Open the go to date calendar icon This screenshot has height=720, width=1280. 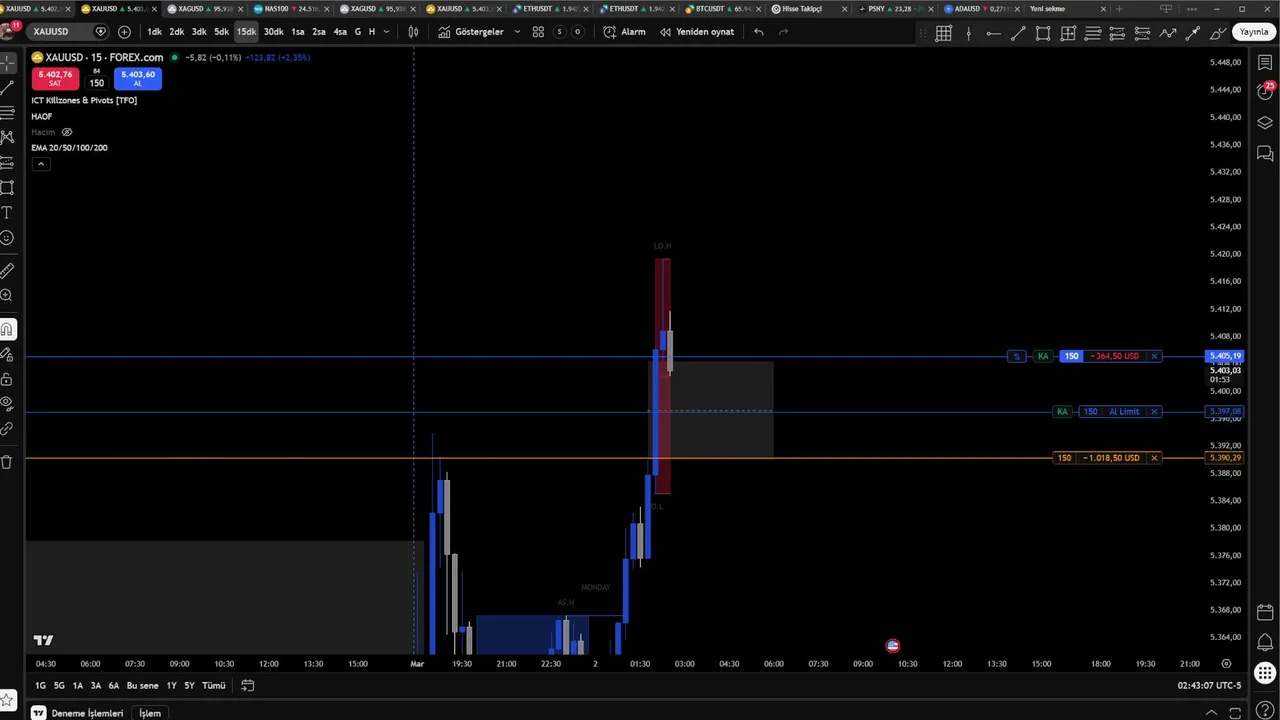tap(247, 685)
